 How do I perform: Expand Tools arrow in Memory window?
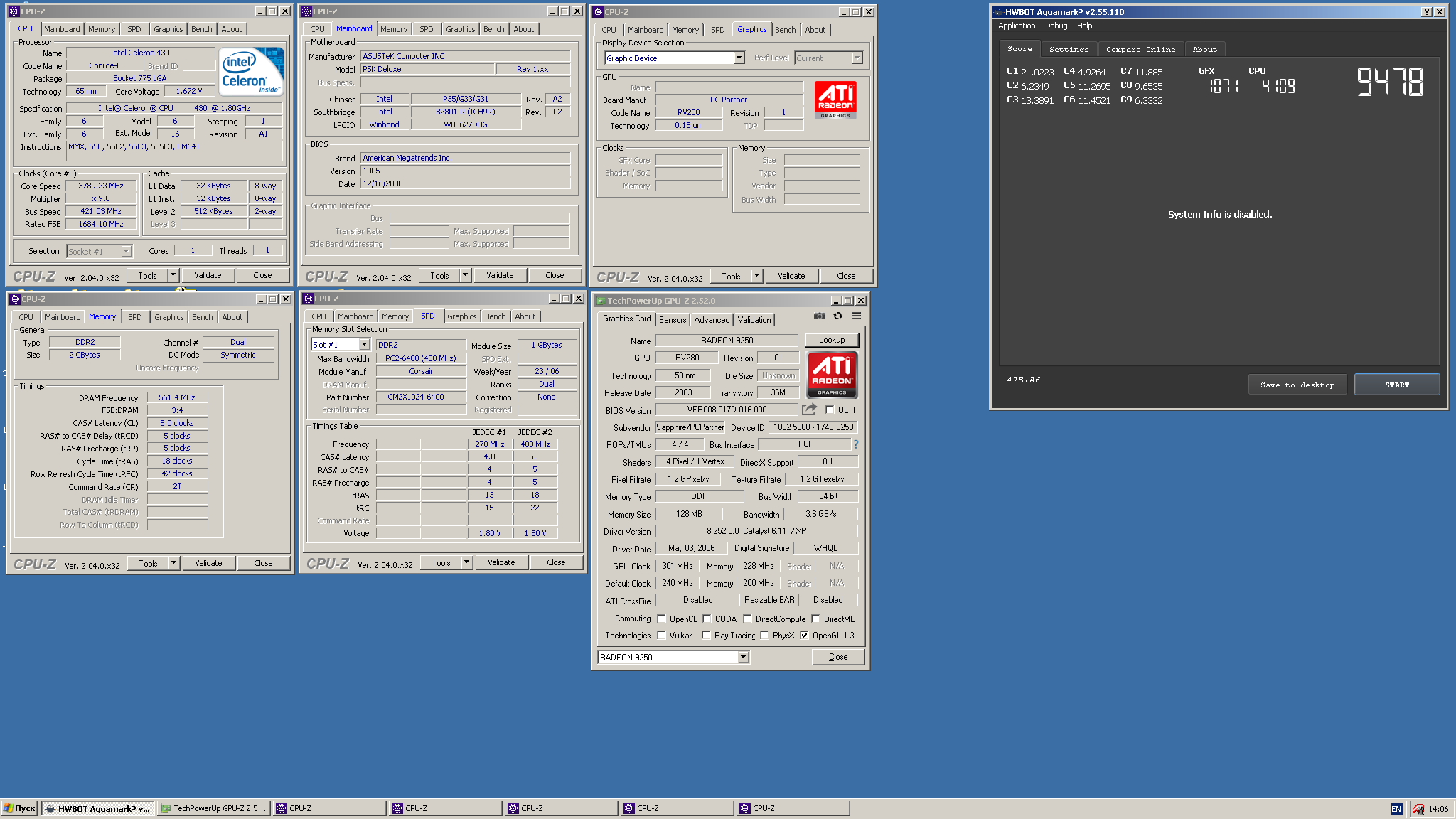point(173,563)
